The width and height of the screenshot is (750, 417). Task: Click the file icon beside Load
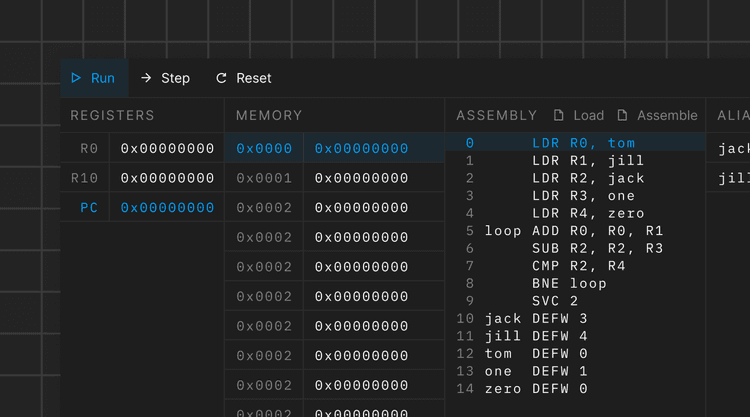pos(558,115)
